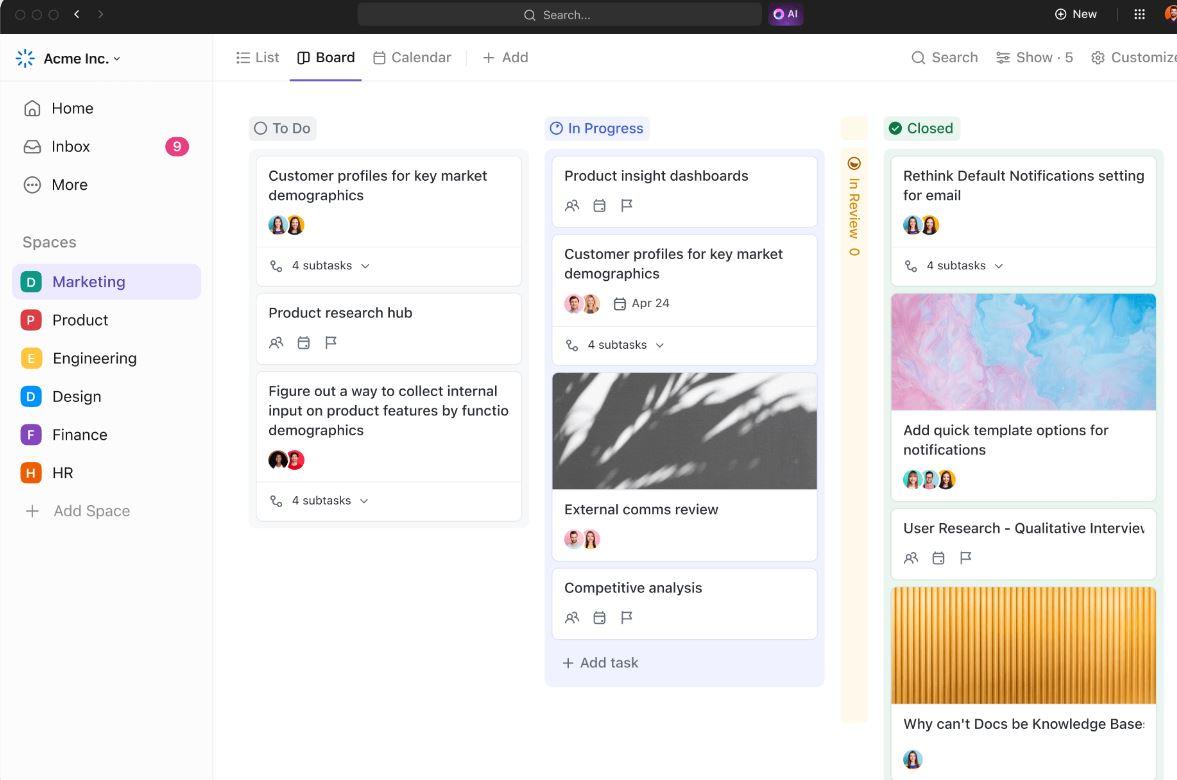
Task: Open the Why can't Docs cover image
Action: (x=1023, y=646)
